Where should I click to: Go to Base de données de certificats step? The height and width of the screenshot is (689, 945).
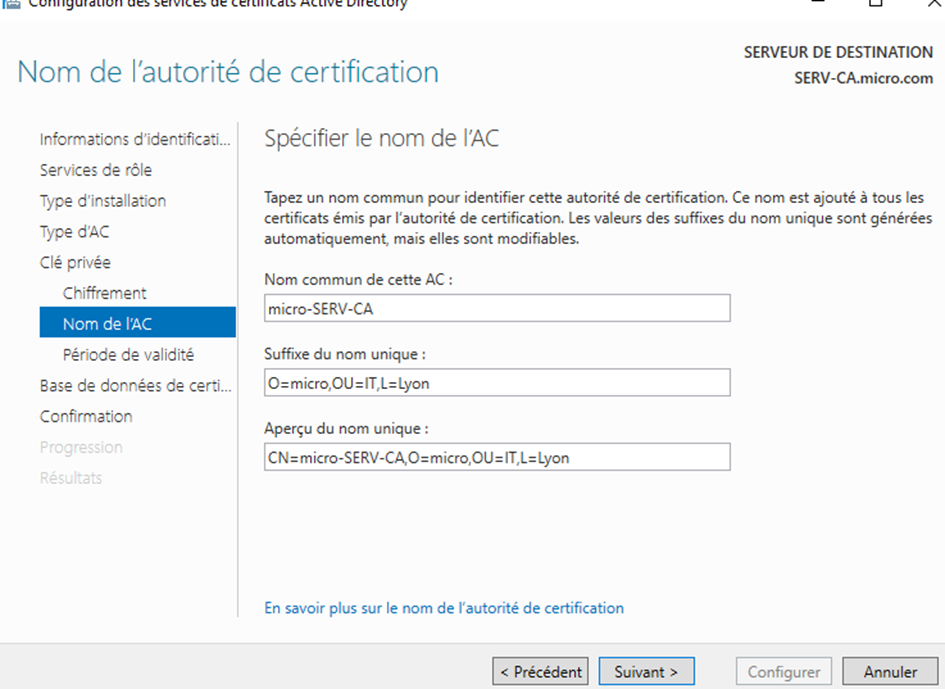click(136, 385)
